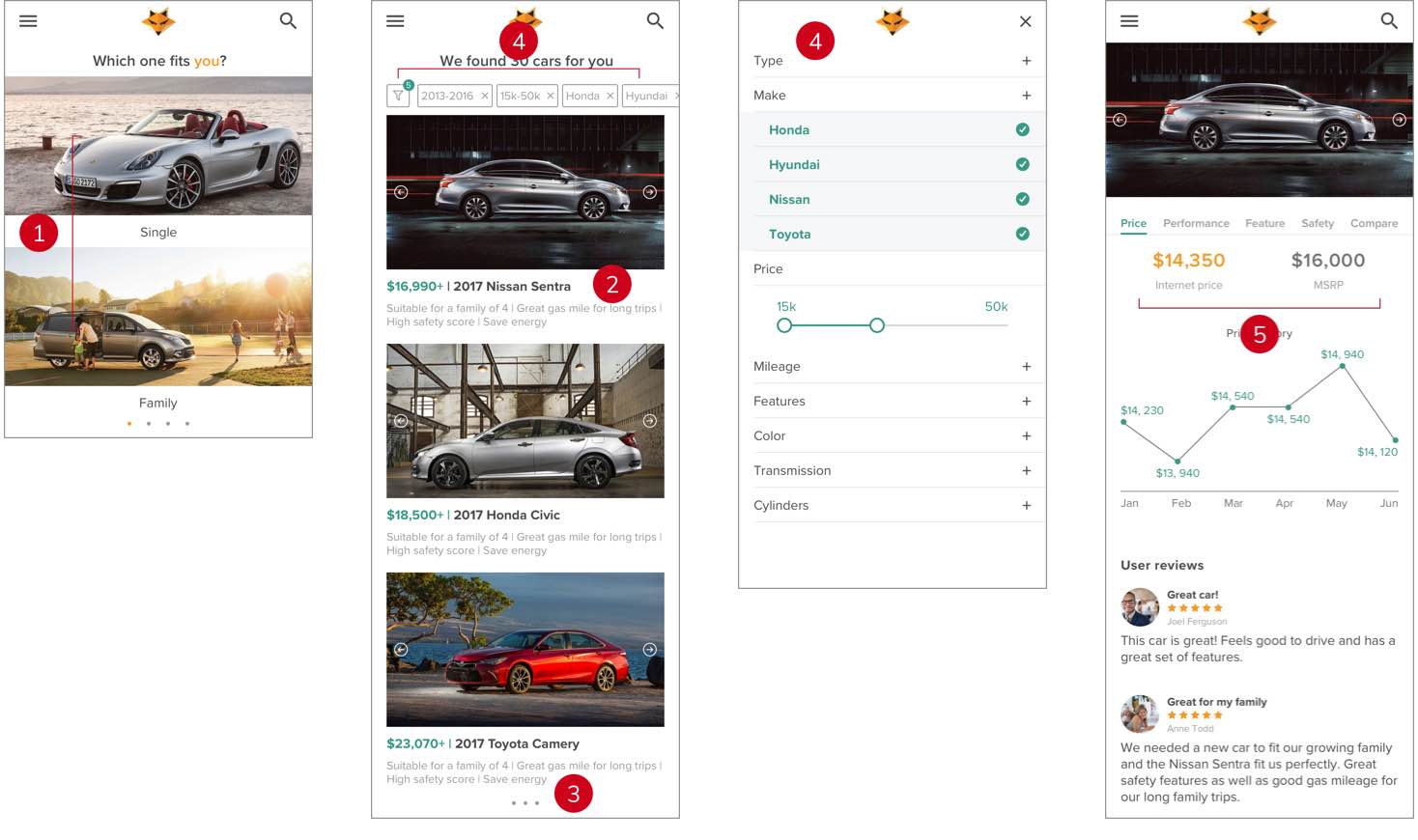The image size is (1418, 840).
Task: Show next image on the car detail hero photo
Action: click(1399, 120)
